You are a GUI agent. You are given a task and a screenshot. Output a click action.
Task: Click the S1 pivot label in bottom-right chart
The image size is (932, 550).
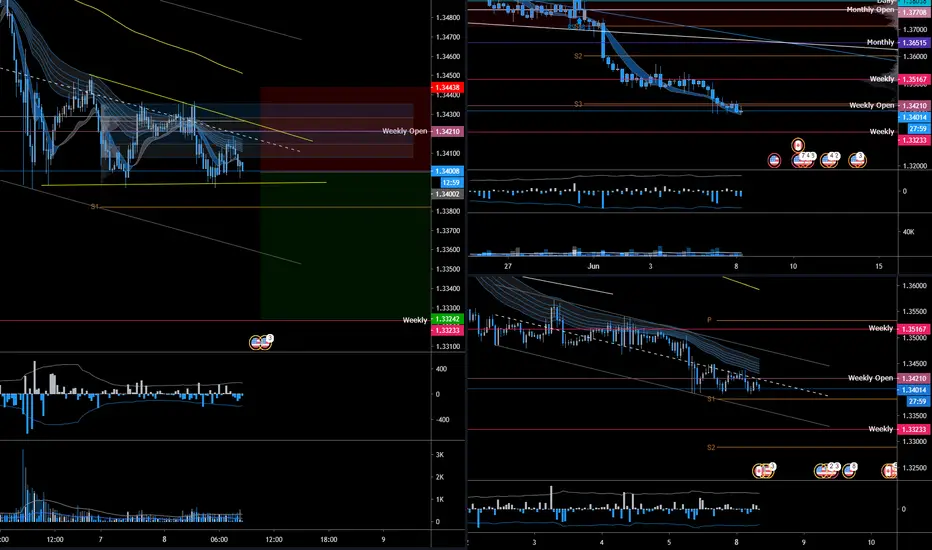pos(711,399)
